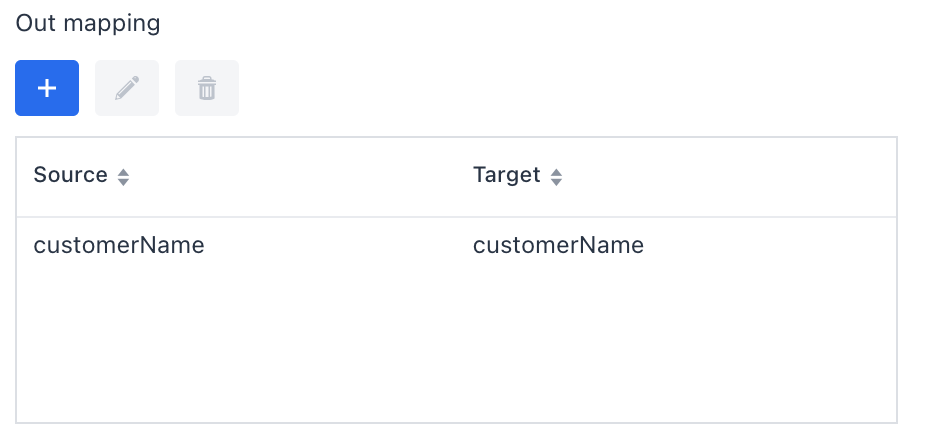Click the sort icon beside Source
Image resolution: width=926 pixels, height=440 pixels.
[x=123, y=177]
